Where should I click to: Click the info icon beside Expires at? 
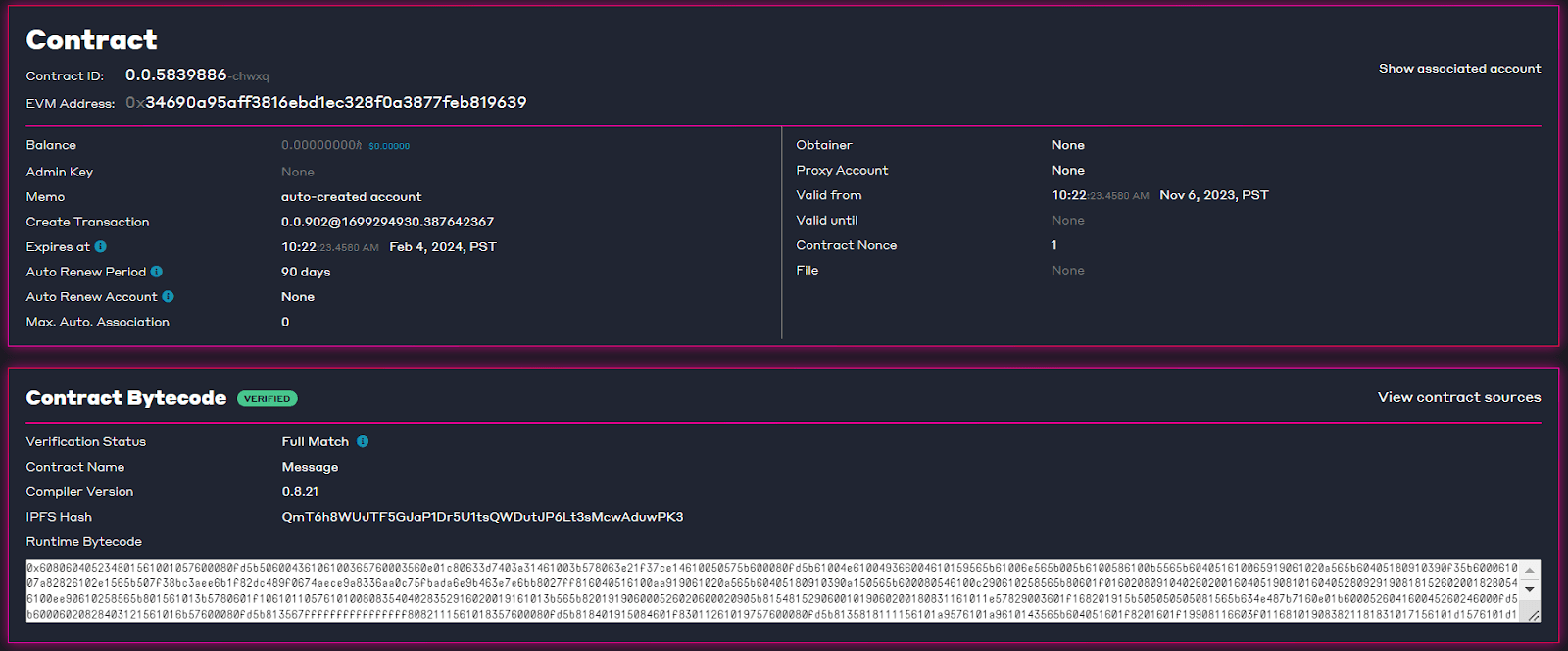[x=101, y=247]
